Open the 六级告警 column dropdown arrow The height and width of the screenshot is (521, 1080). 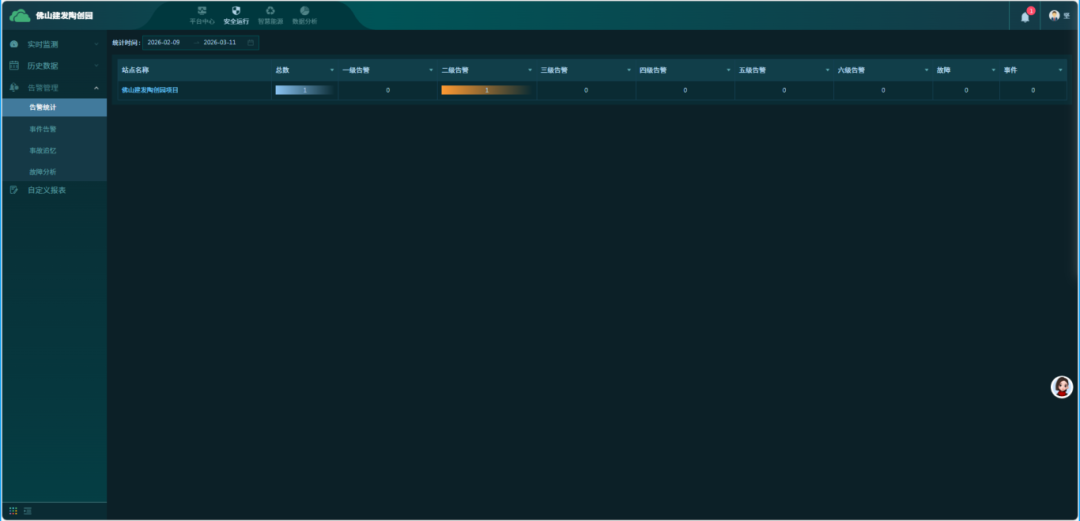927,70
